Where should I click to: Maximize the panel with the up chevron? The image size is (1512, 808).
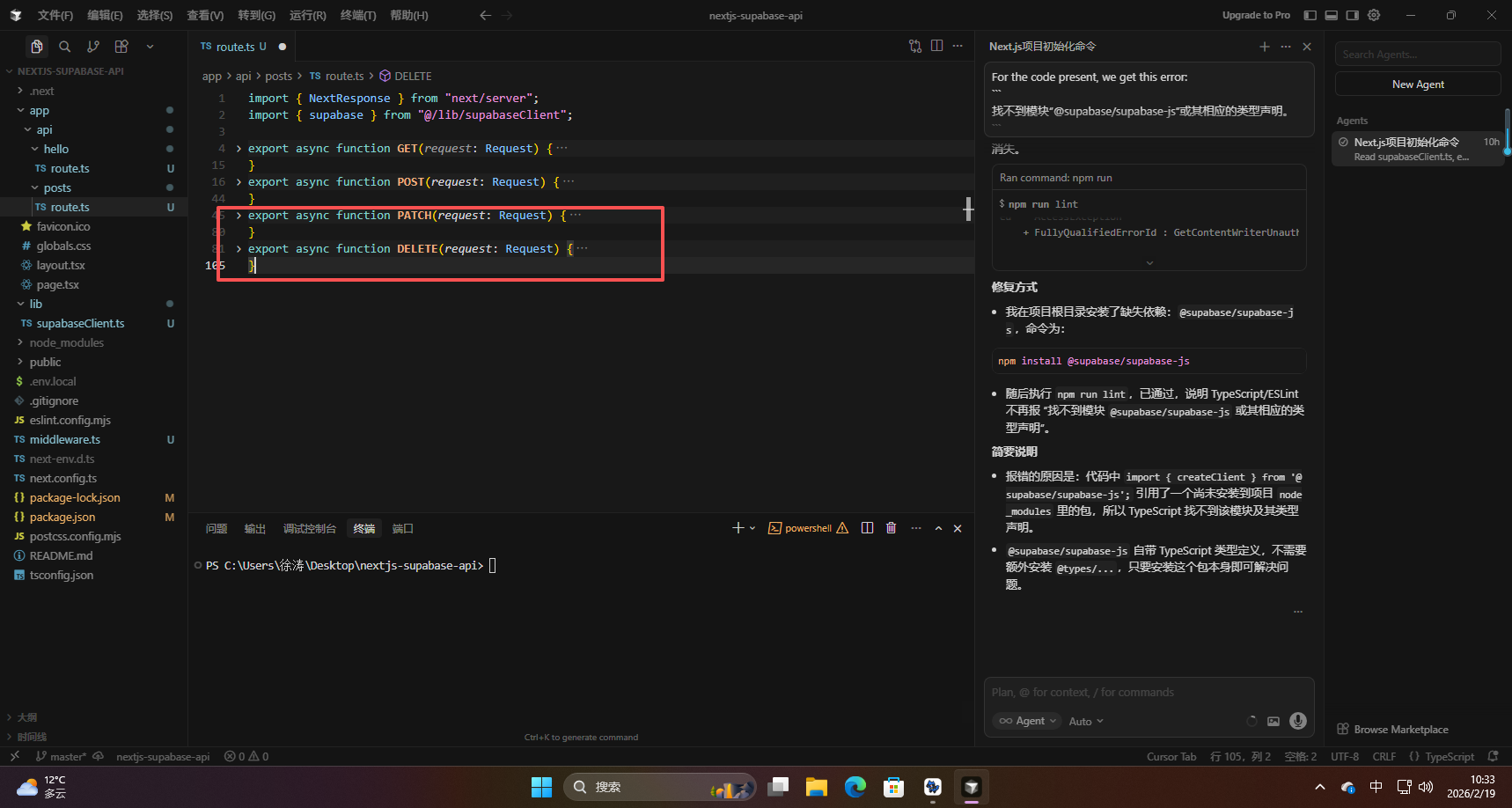[x=938, y=528]
